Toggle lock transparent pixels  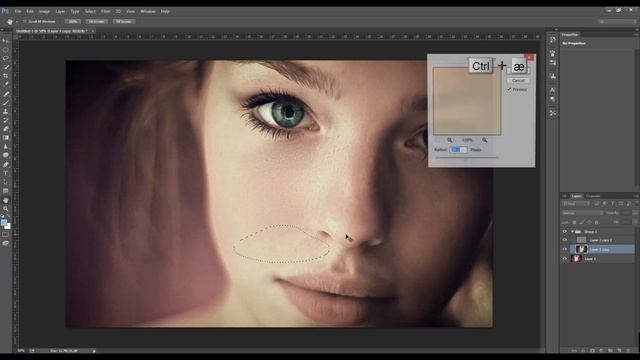click(x=574, y=222)
